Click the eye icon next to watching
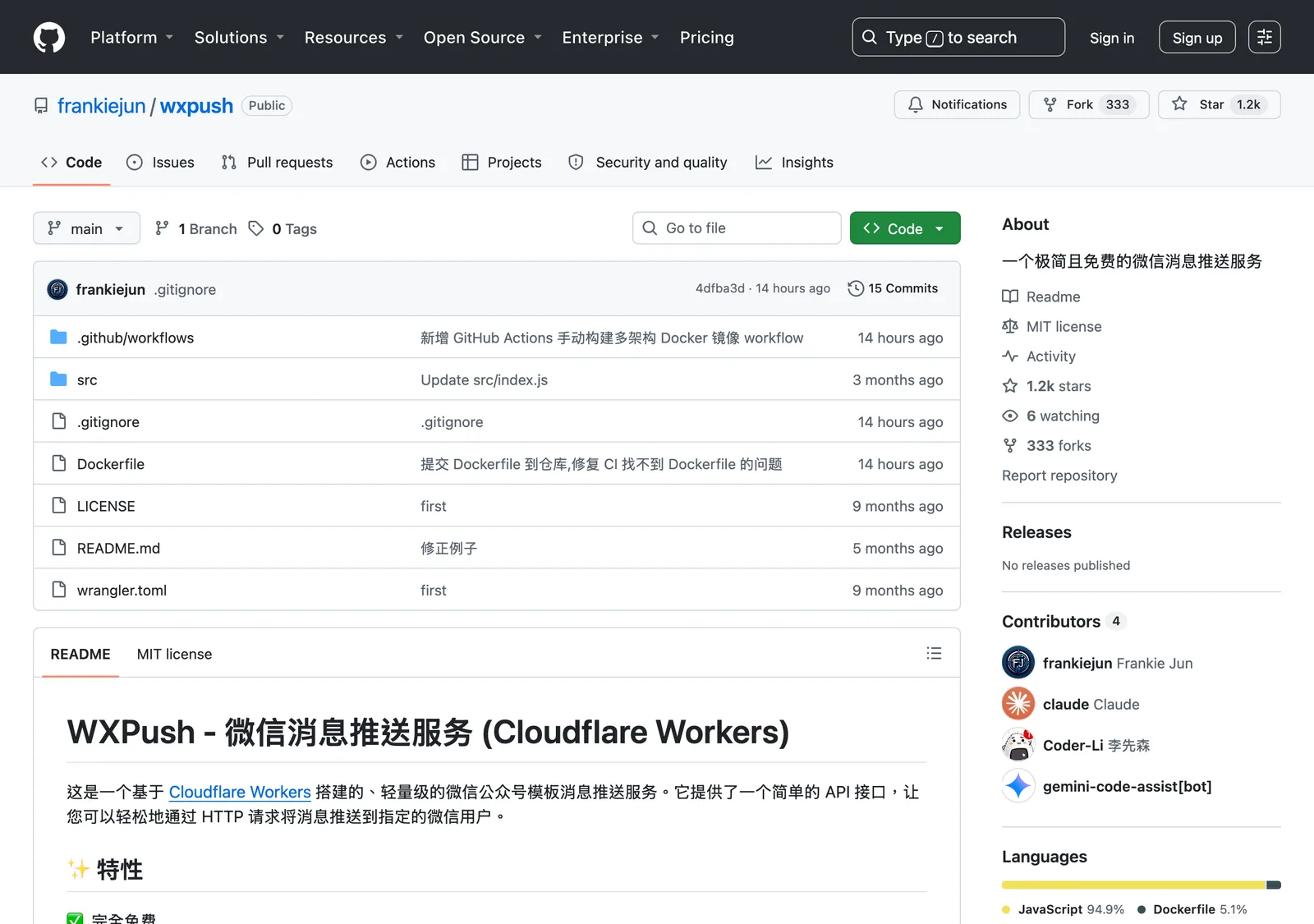Image resolution: width=1314 pixels, height=924 pixels. (x=1010, y=416)
